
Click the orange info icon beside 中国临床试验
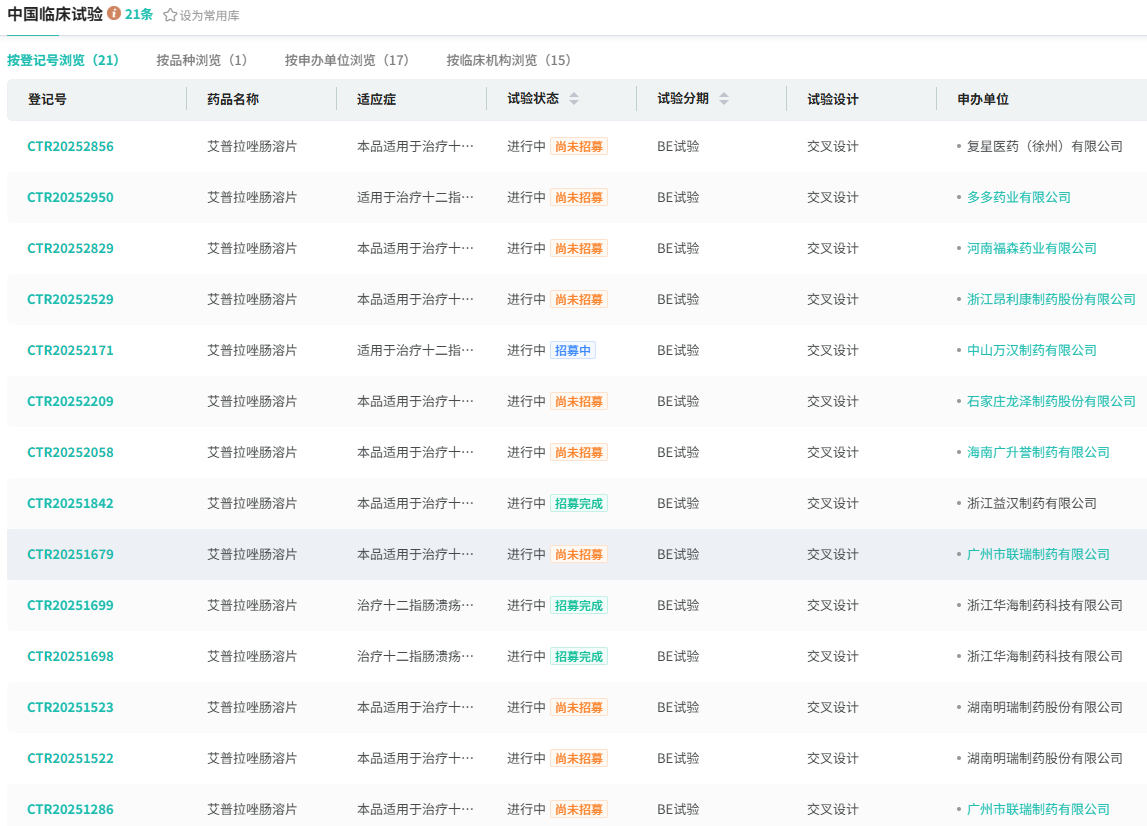pyautogui.click(x=114, y=14)
